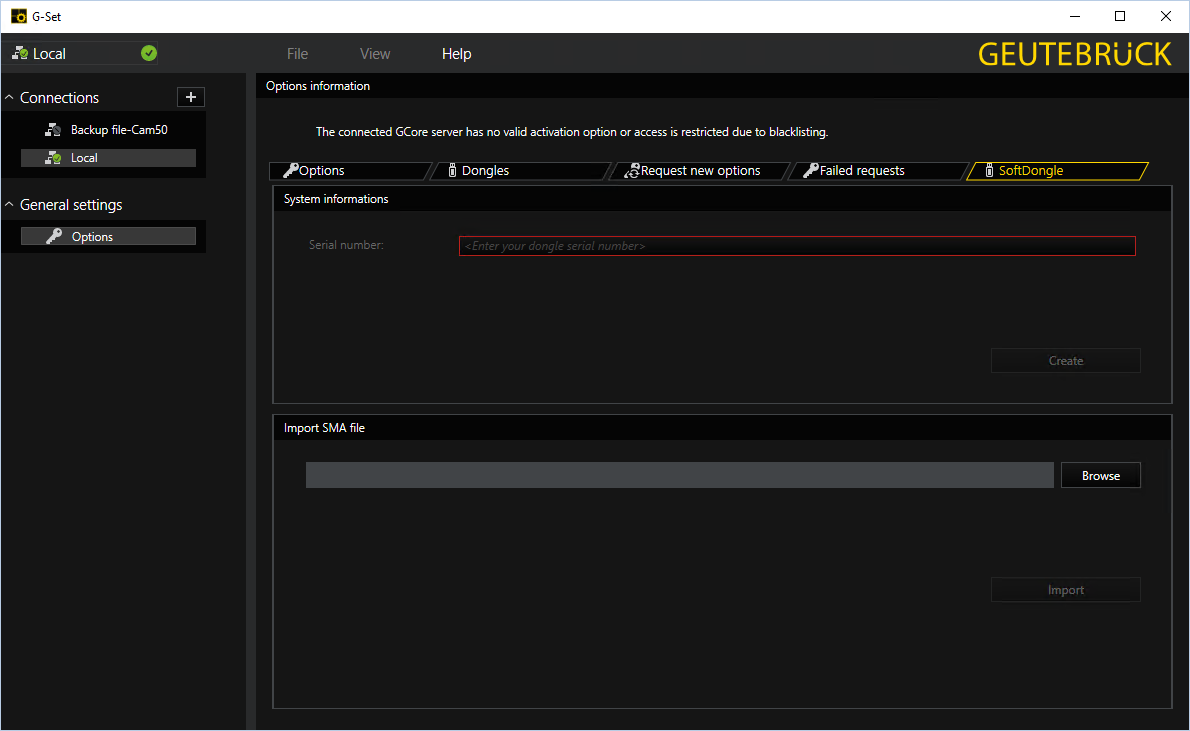
Task: Click the green connection status checkmark icon
Action: click(x=149, y=54)
